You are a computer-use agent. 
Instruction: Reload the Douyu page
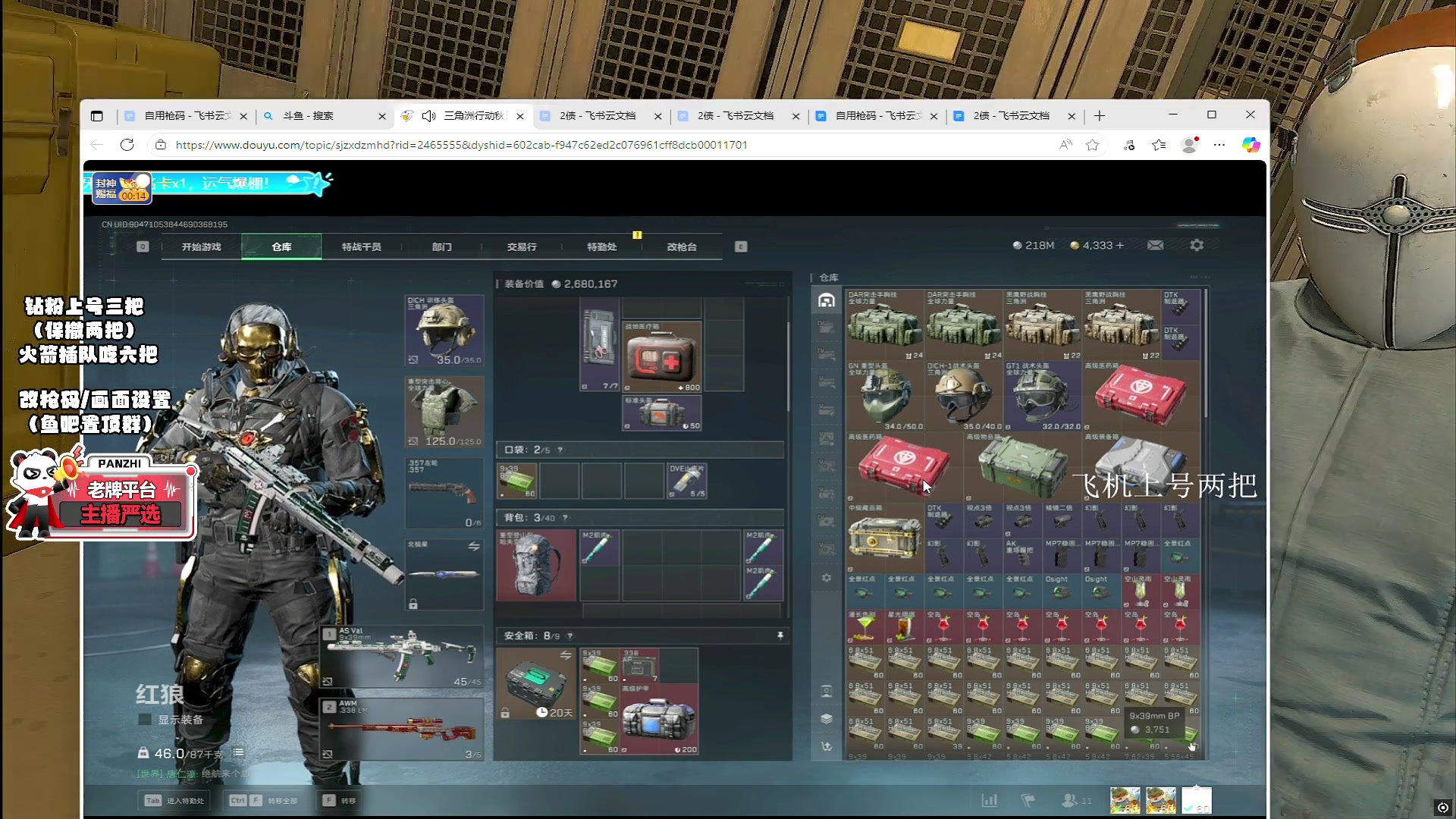[127, 145]
